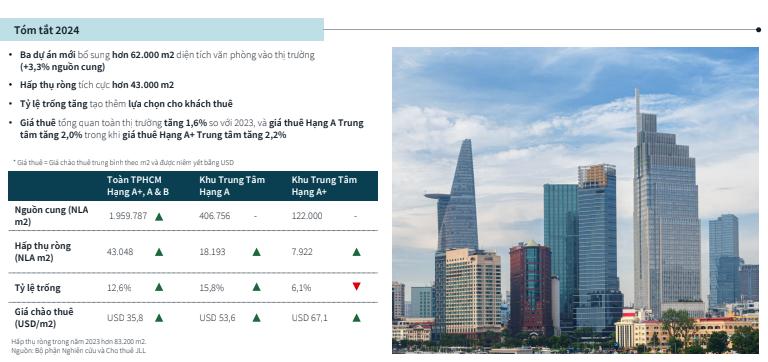The width and height of the screenshot is (768, 362).
Task: Click the green arrow beside USD 53,6
Action: tap(256, 318)
